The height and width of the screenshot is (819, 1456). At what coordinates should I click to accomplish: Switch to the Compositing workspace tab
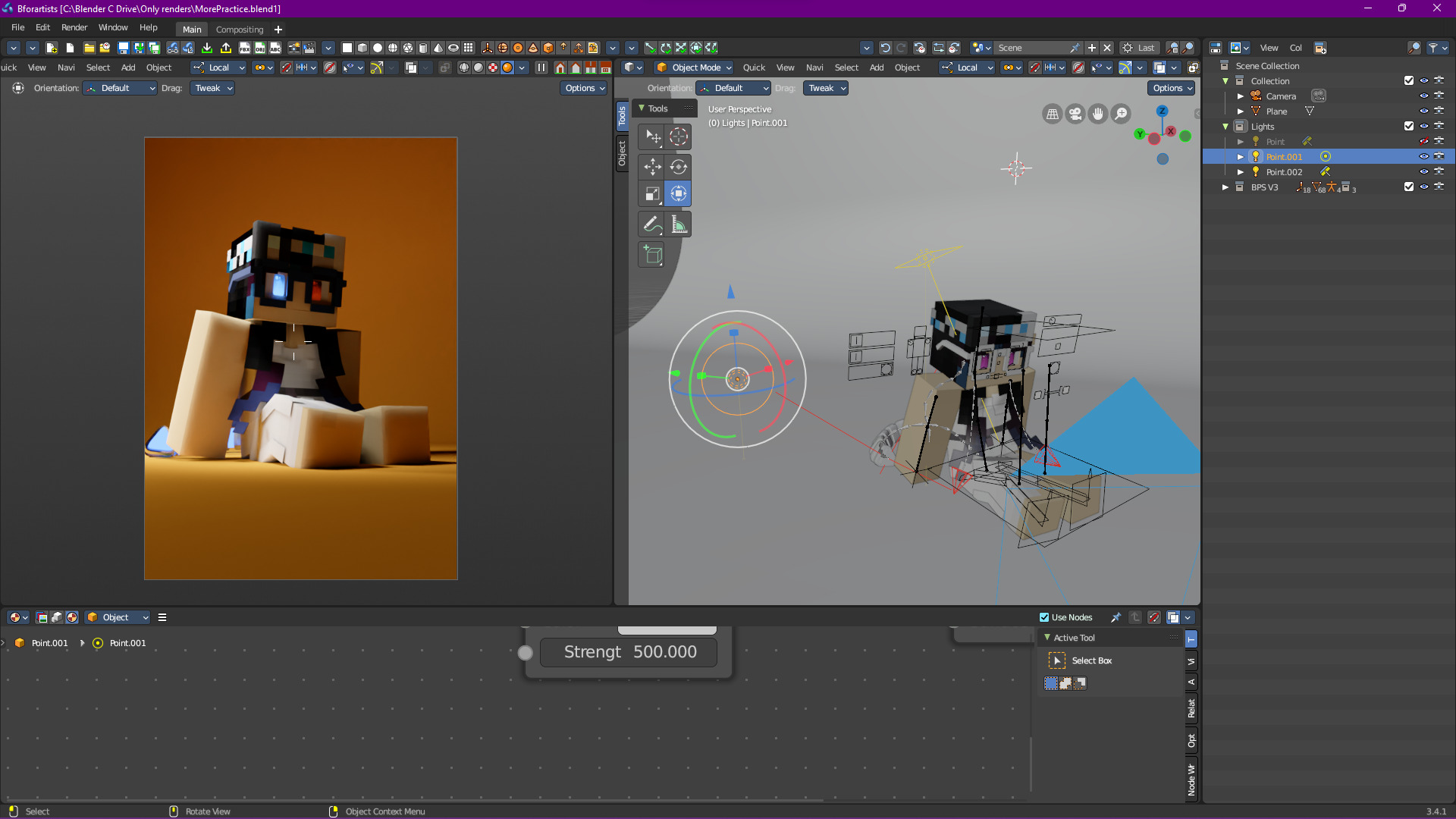pyautogui.click(x=240, y=30)
